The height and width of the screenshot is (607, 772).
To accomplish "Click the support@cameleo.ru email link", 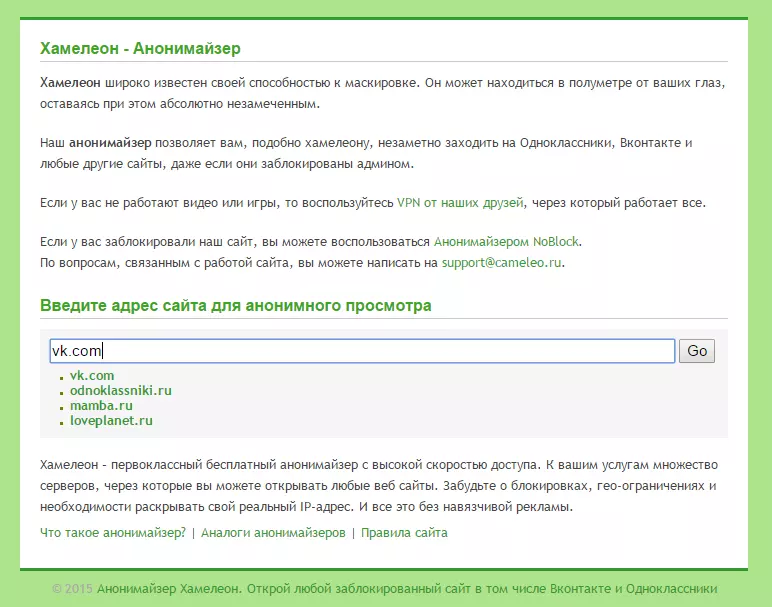I will [503, 264].
